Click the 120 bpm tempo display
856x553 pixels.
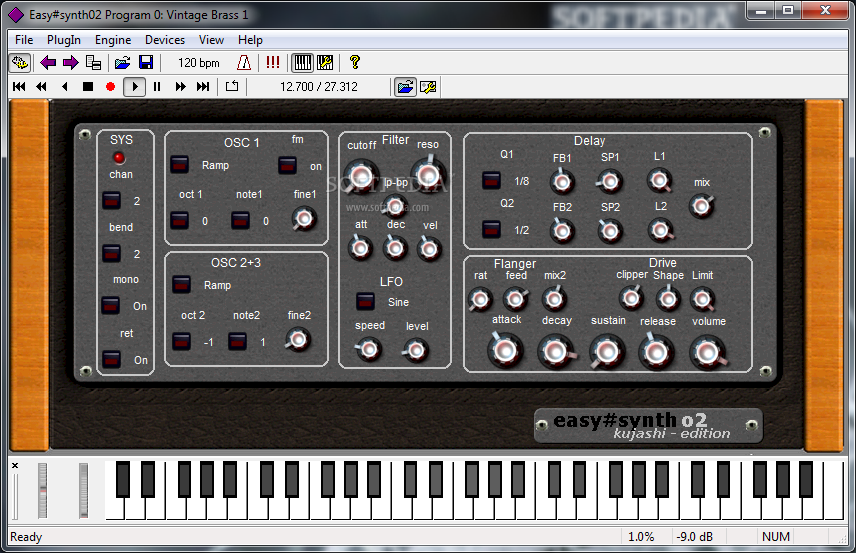coord(199,63)
